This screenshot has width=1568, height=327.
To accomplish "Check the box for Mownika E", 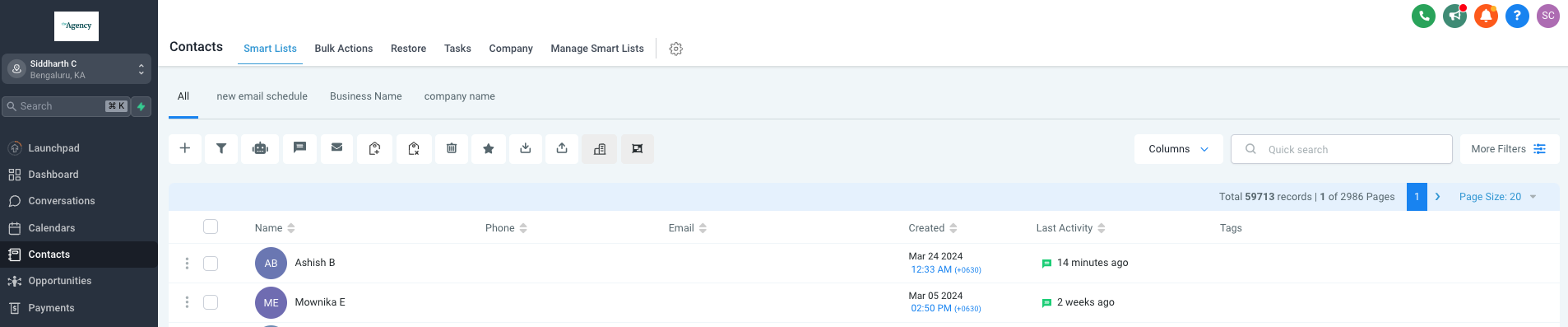I will (x=211, y=302).
